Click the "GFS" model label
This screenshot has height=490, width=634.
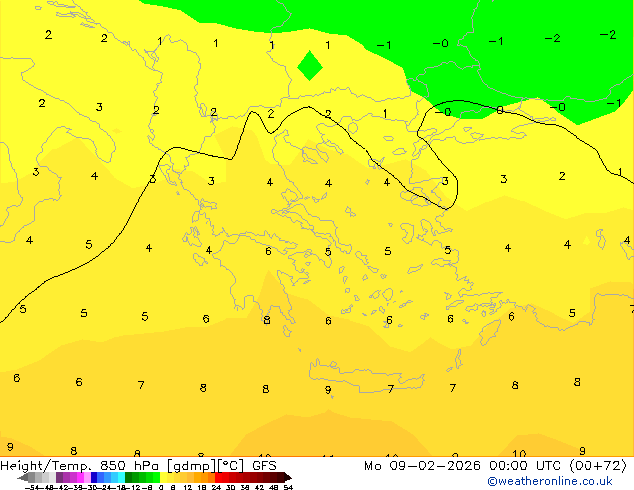264,466
